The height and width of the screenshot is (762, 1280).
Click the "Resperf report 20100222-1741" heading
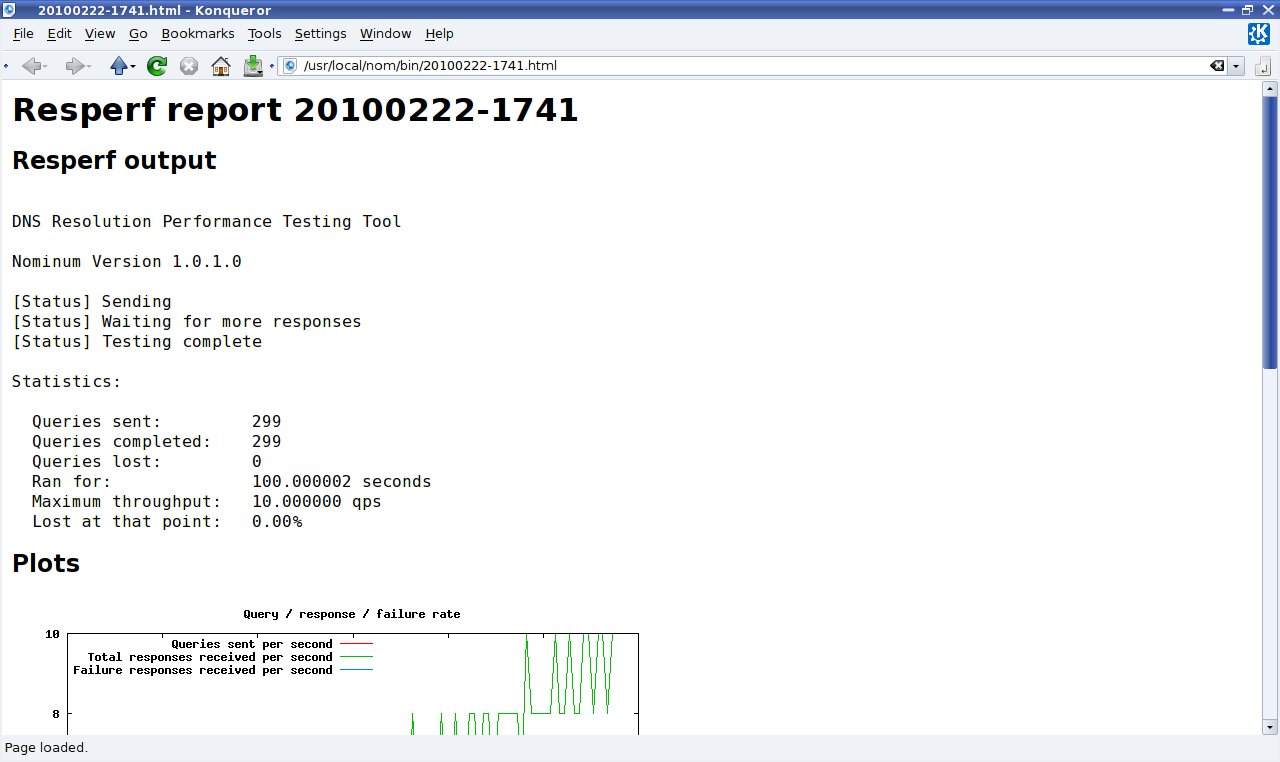pyautogui.click(x=295, y=110)
